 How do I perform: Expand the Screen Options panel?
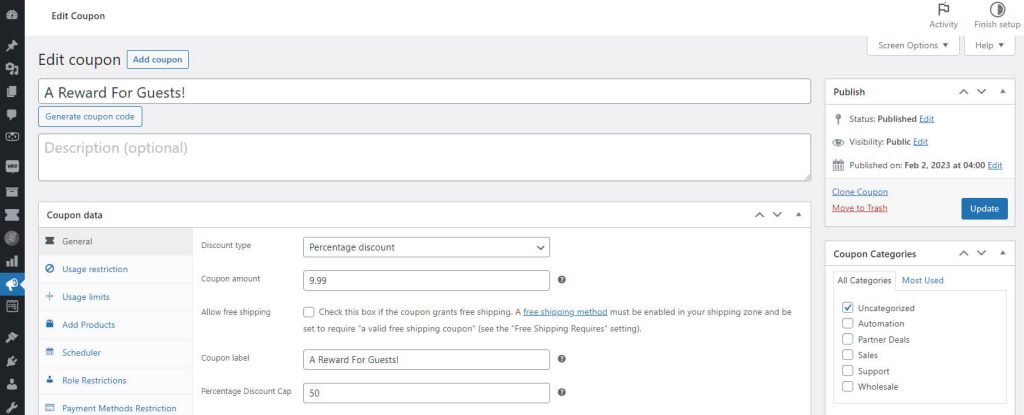click(x=913, y=45)
